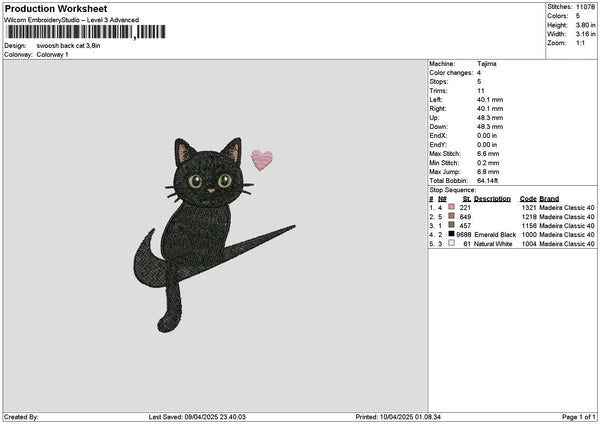Image resolution: width=600 pixels, height=424 pixels.
Task: Click the 'Natural White' description
Action: coord(493,244)
